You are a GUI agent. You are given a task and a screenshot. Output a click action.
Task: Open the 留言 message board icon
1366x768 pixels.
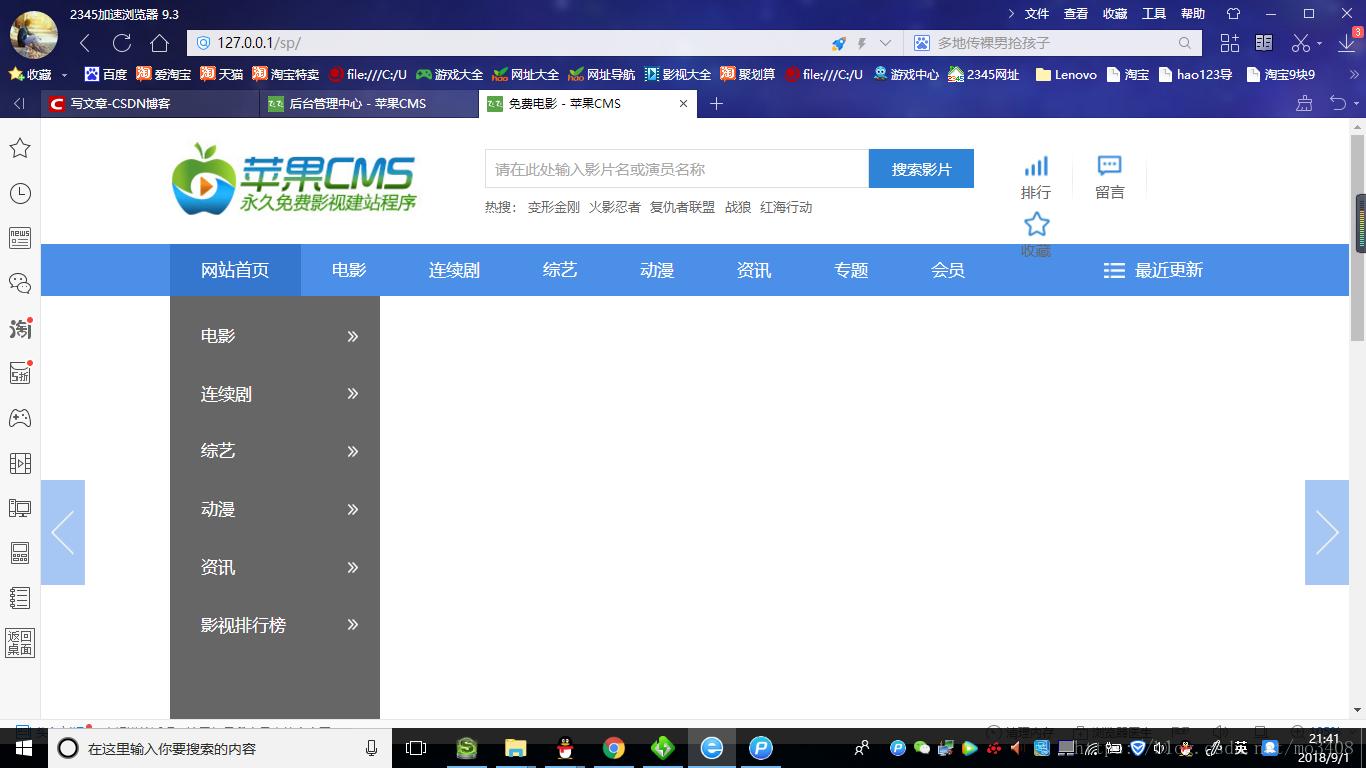point(1109,167)
